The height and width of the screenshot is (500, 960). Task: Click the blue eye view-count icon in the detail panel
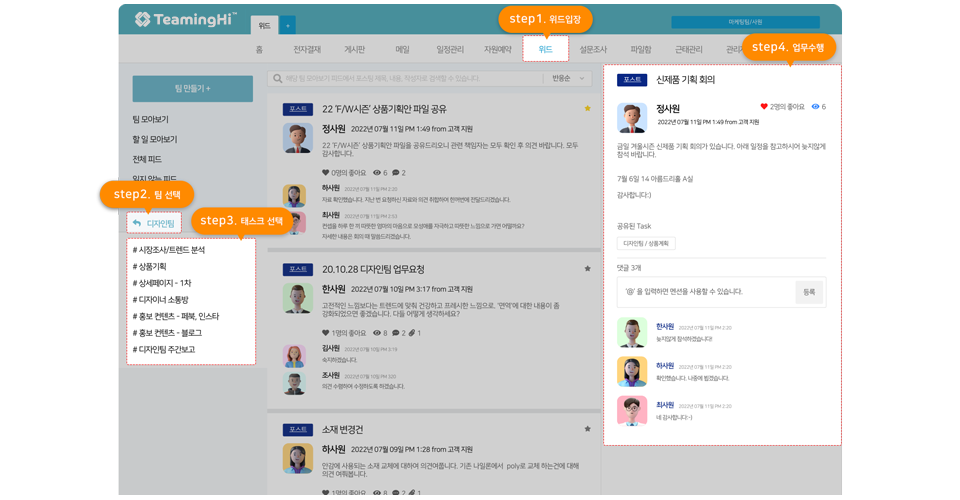[815, 107]
